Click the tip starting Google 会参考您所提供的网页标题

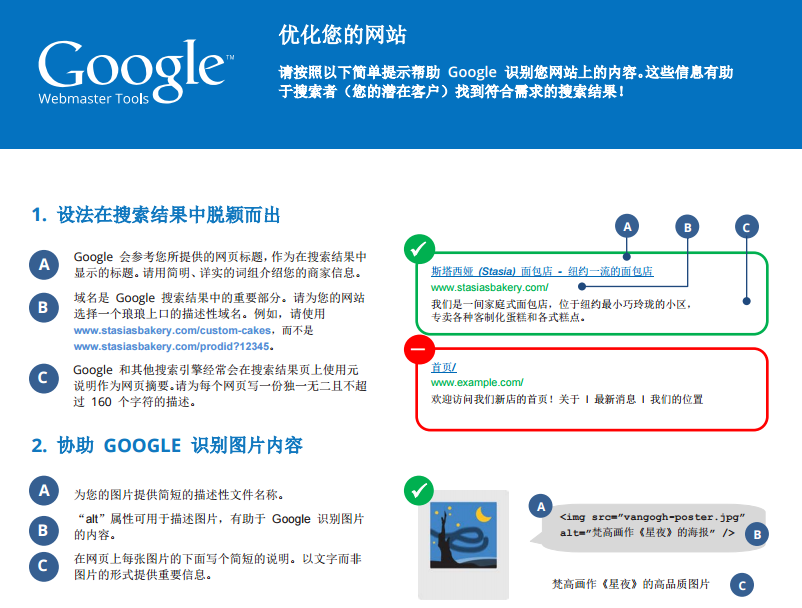point(220,264)
